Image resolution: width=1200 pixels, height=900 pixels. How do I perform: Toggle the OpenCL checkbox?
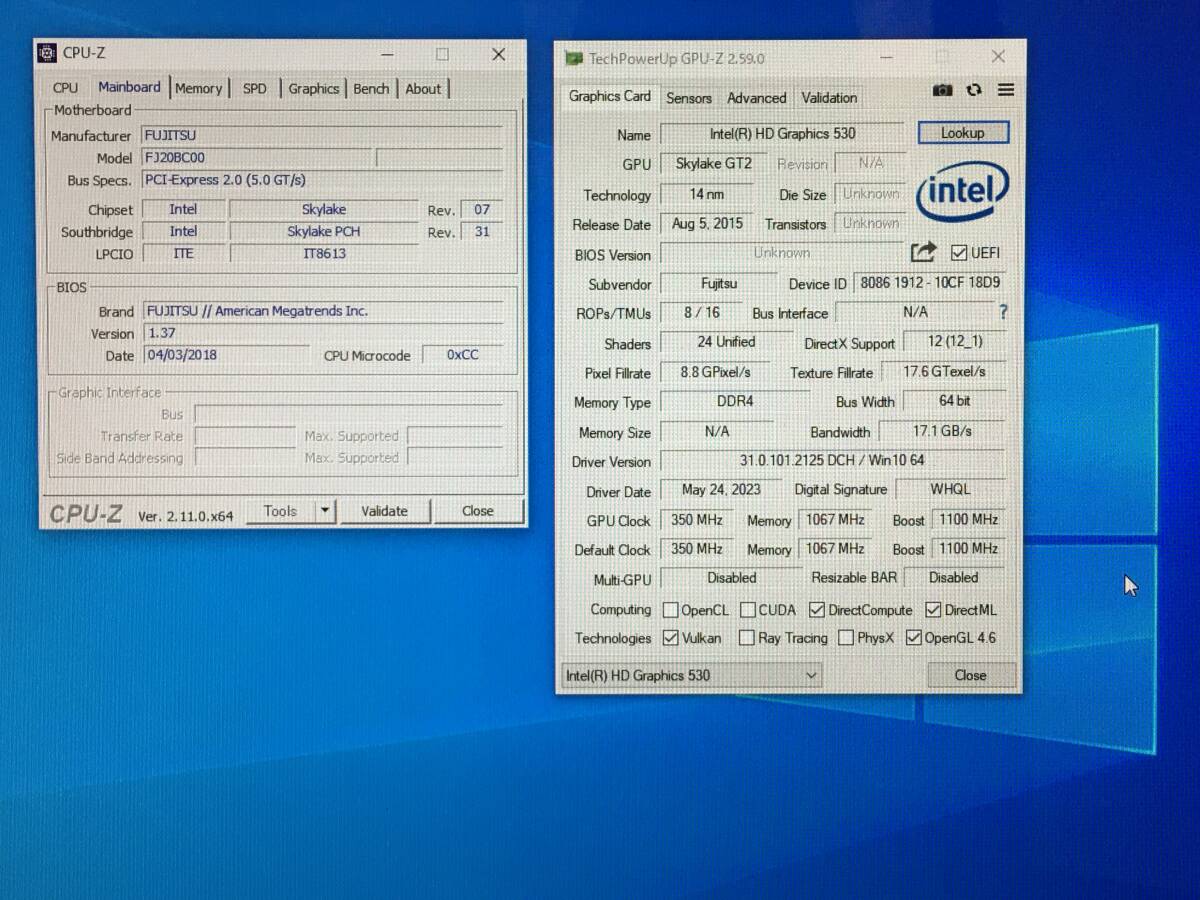click(670, 609)
